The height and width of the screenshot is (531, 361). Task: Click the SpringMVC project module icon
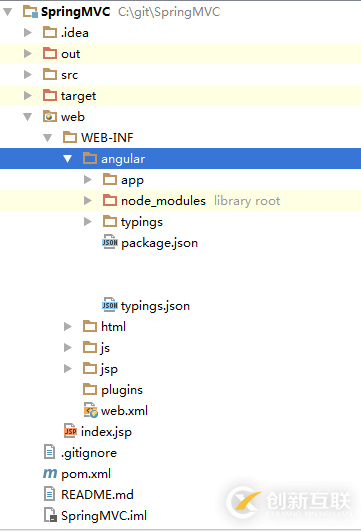(30, 12)
